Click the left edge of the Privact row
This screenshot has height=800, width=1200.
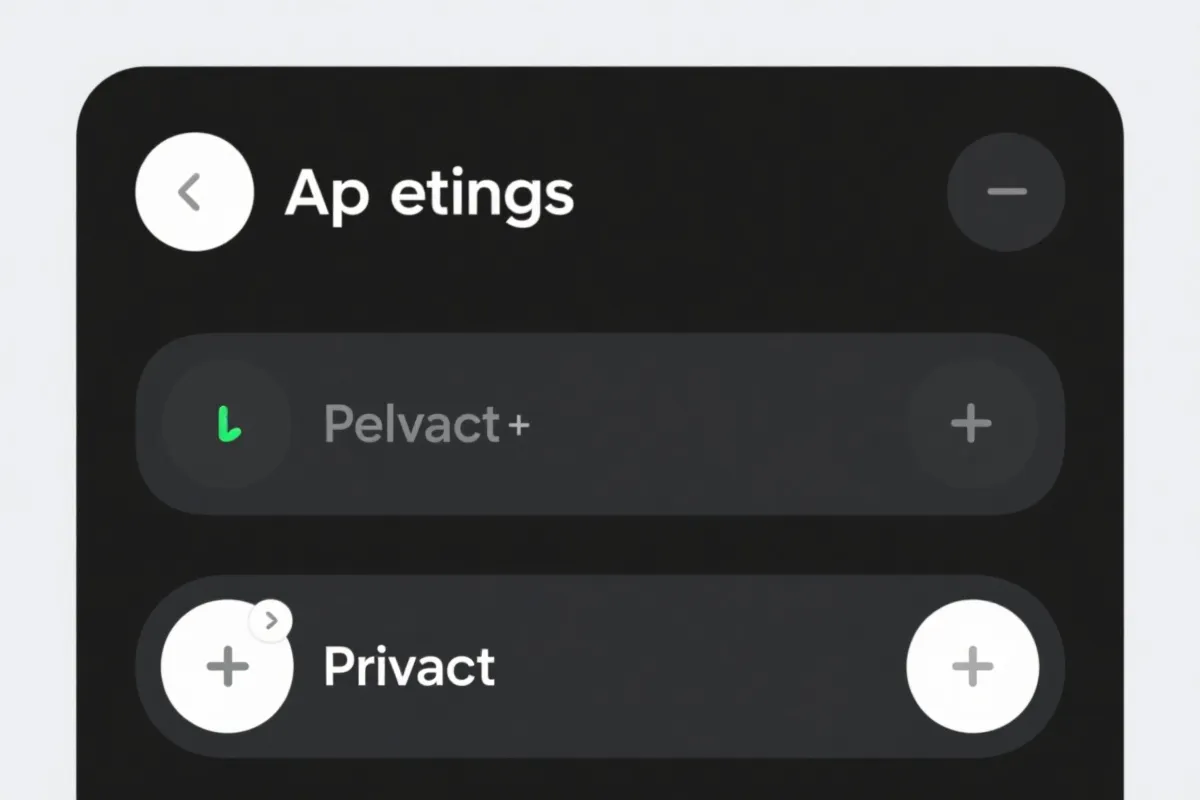(x=147, y=667)
